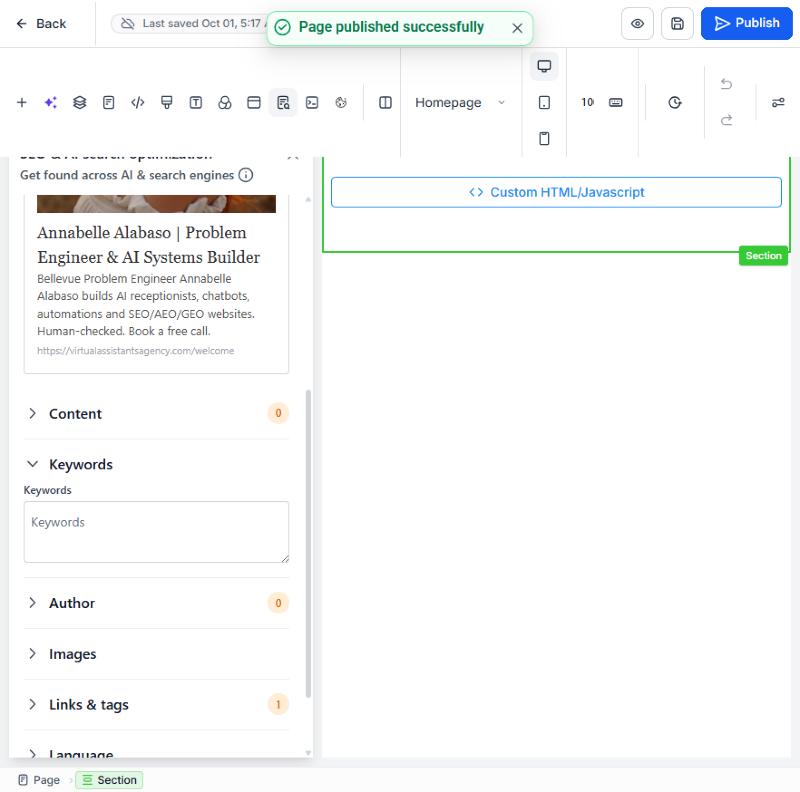Click the Last saved timestamp
This screenshot has width=800, height=792.
coord(204,23)
